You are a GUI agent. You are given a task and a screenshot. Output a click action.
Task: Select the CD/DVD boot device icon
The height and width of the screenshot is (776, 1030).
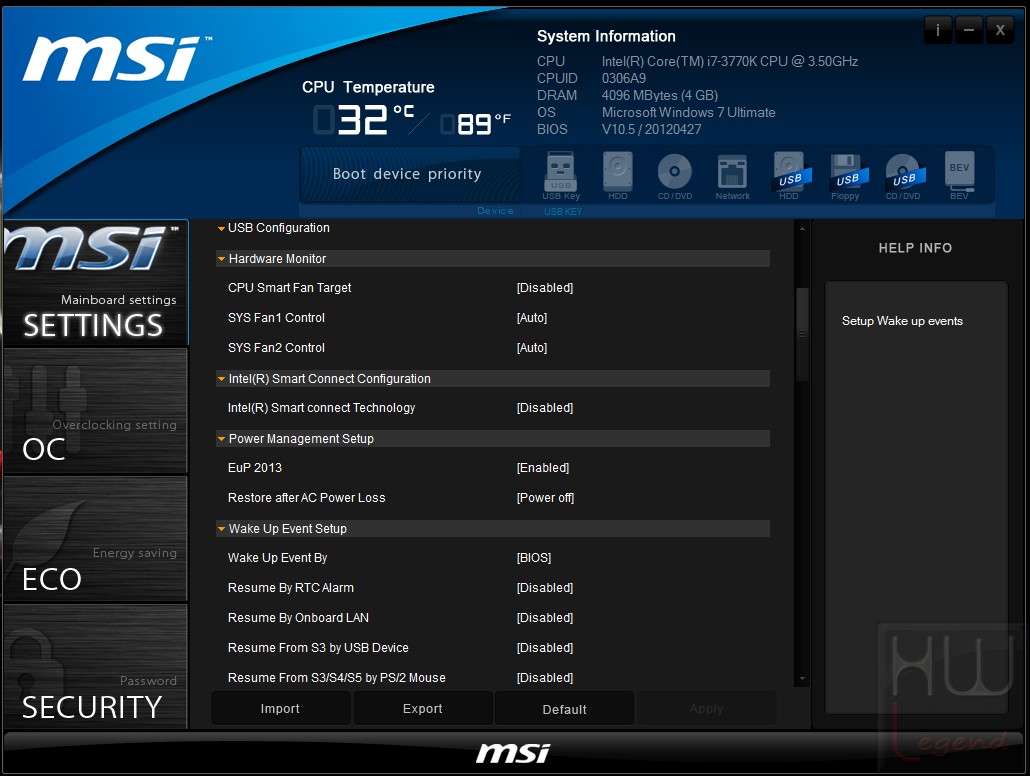675,175
